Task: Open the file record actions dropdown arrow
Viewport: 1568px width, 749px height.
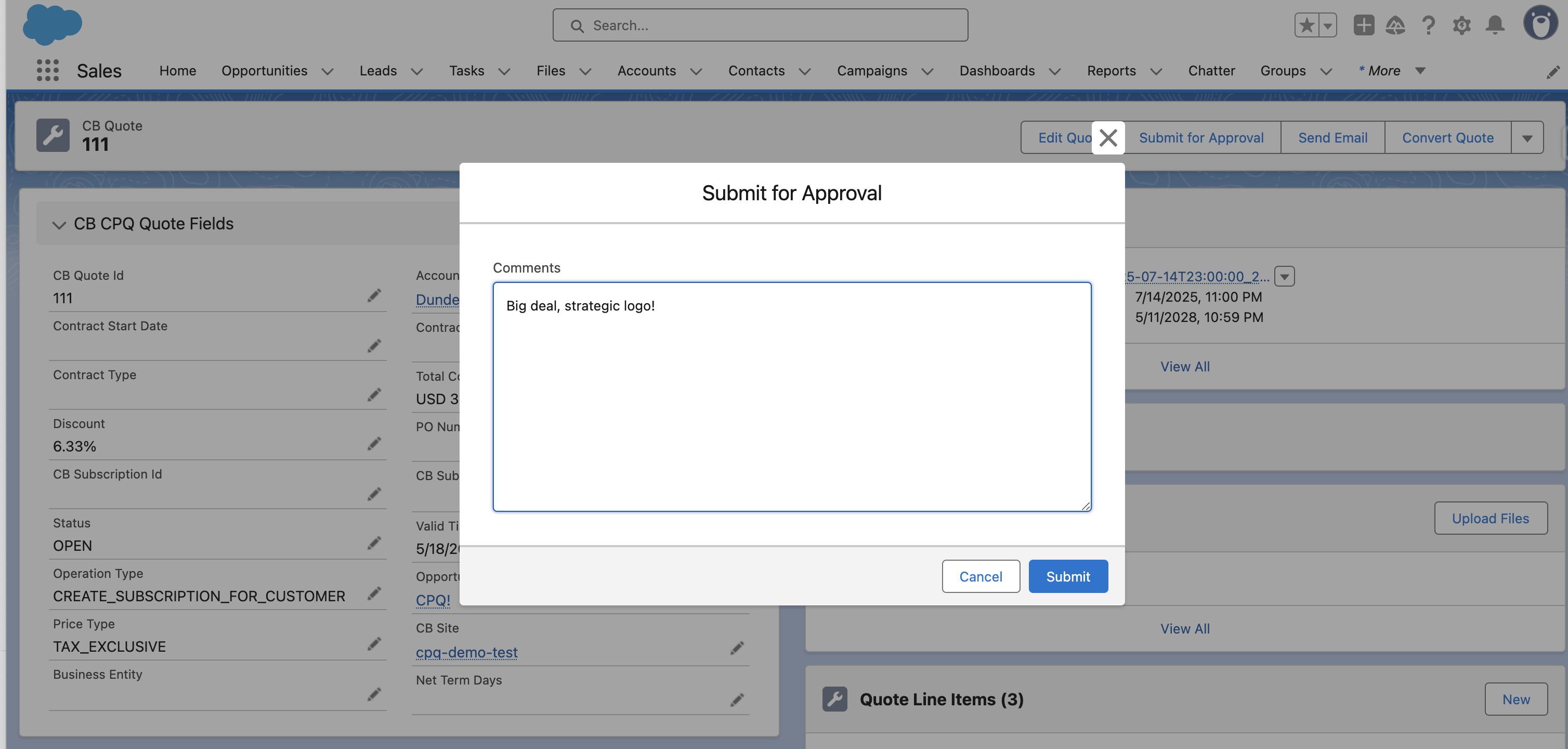Action: pyautogui.click(x=1285, y=277)
